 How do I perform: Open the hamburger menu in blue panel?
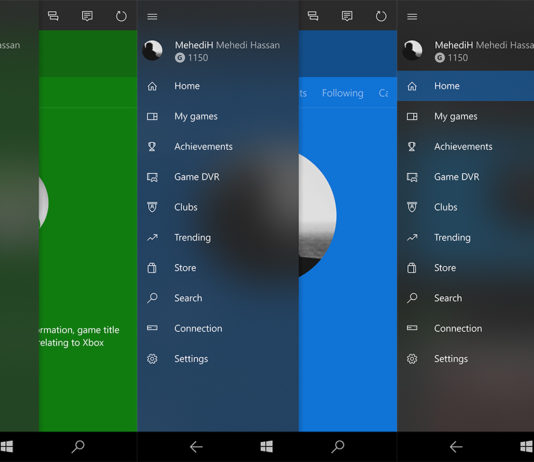click(152, 16)
